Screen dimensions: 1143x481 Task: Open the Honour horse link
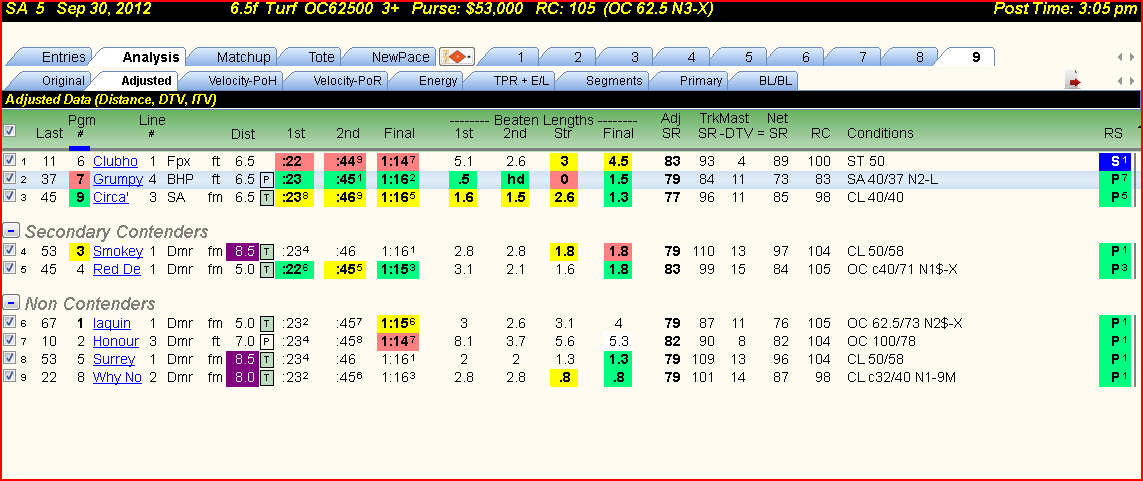pos(116,341)
